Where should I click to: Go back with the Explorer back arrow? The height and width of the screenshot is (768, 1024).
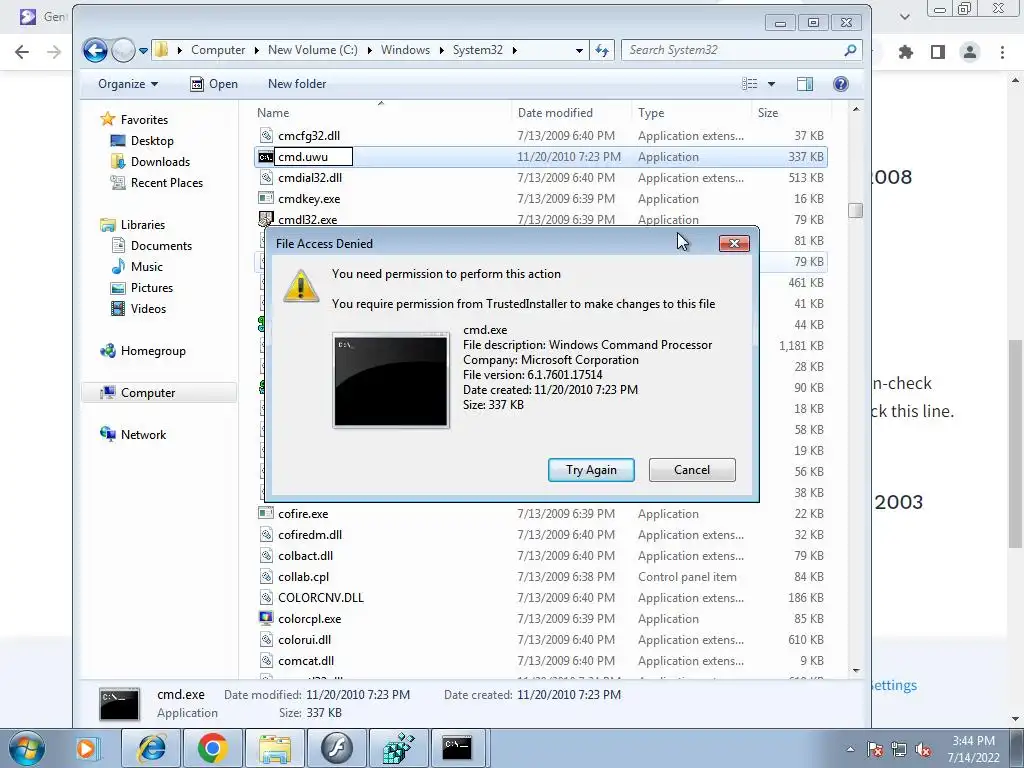pos(95,50)
